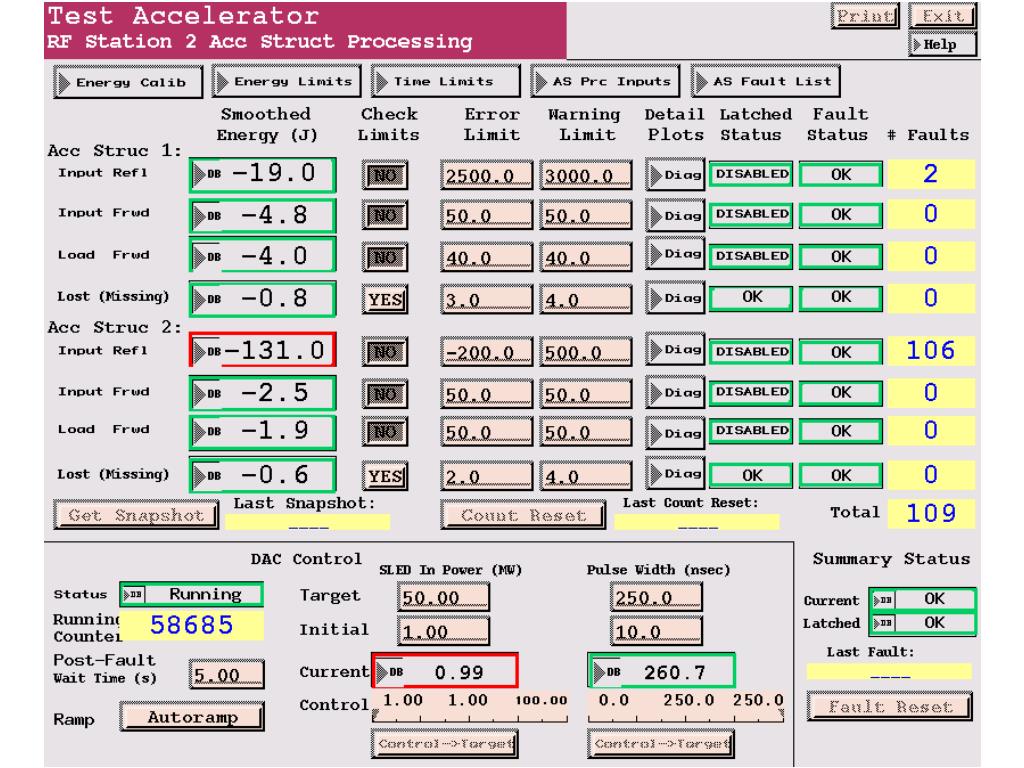Open the Energy Limits panel
The image size is (1024, 768).
tap(287, 82)
